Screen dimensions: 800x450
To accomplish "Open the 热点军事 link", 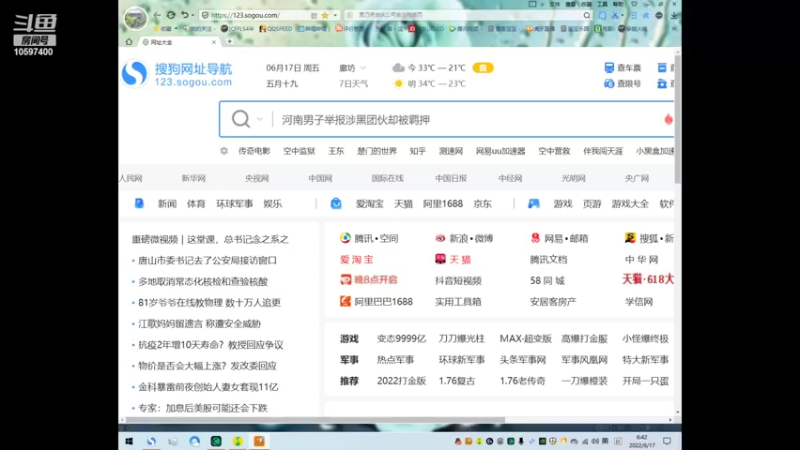I will [395, 360].
